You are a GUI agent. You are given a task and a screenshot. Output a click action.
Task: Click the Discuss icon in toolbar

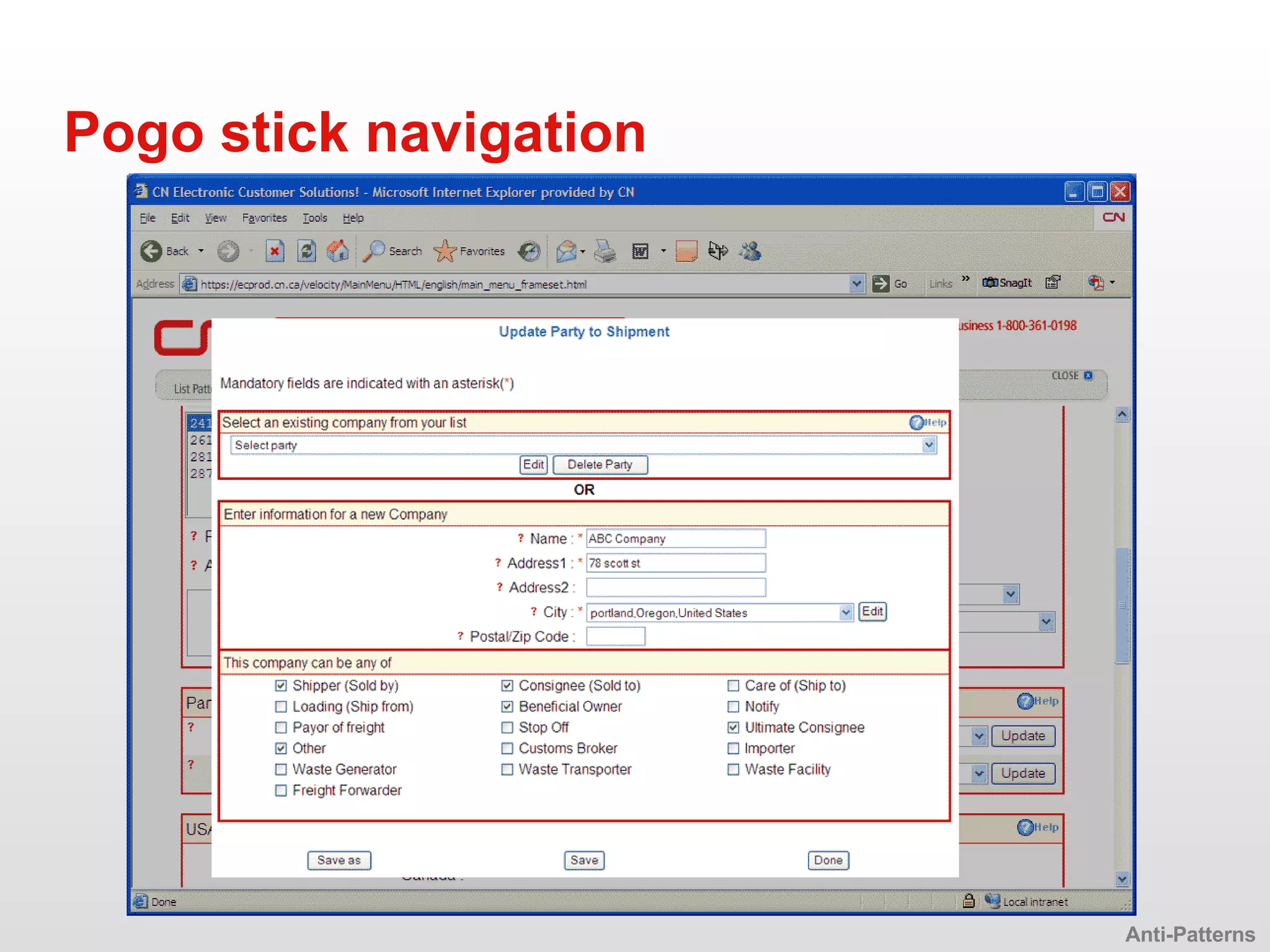pos(686,251)
